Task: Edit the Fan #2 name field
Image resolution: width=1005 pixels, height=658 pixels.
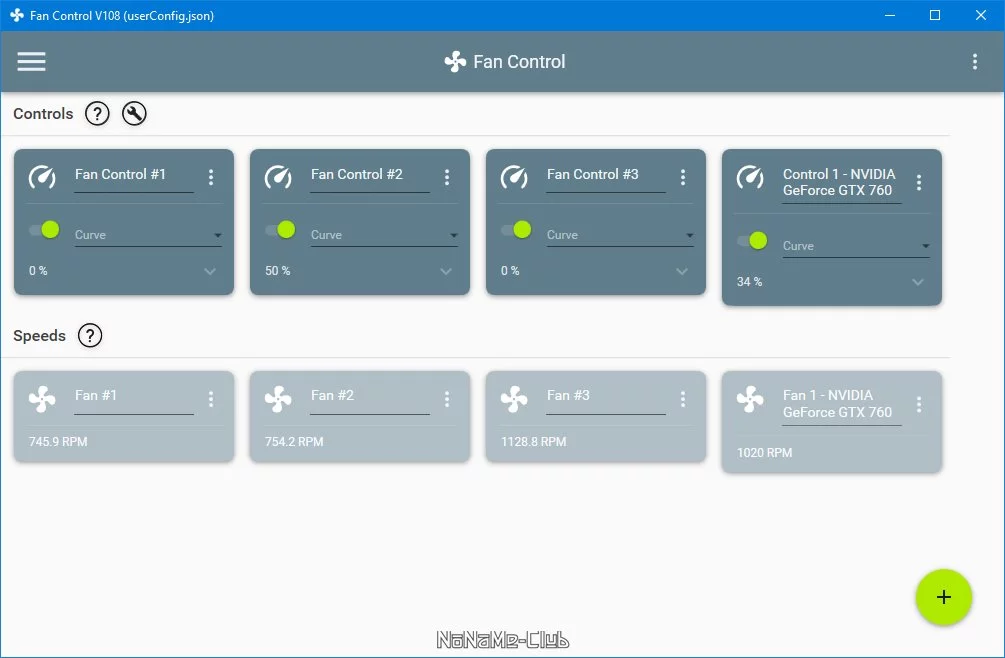Action: click(x=370, y=399)
